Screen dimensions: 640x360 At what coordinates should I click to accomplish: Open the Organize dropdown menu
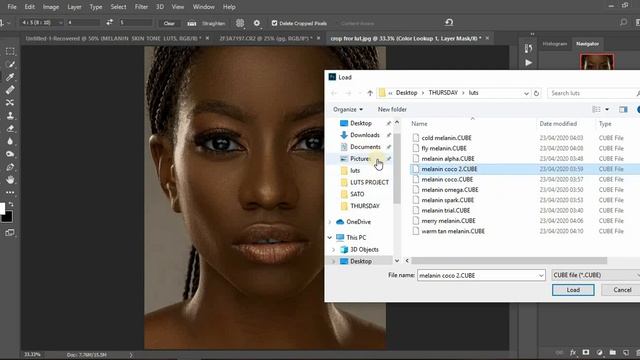pos(348,109)
